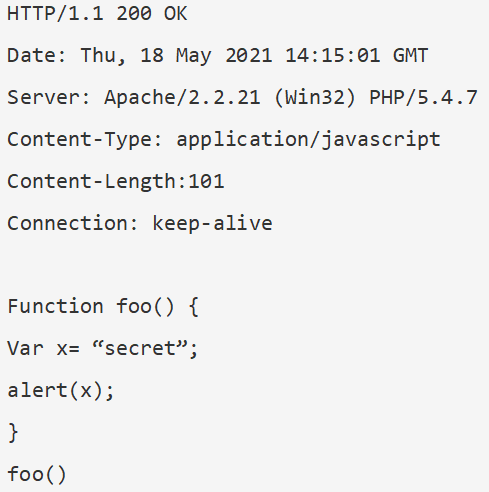Click the Connection header label
The width and height of the screenshot is (489, 492).
click(x=72, y=223)
